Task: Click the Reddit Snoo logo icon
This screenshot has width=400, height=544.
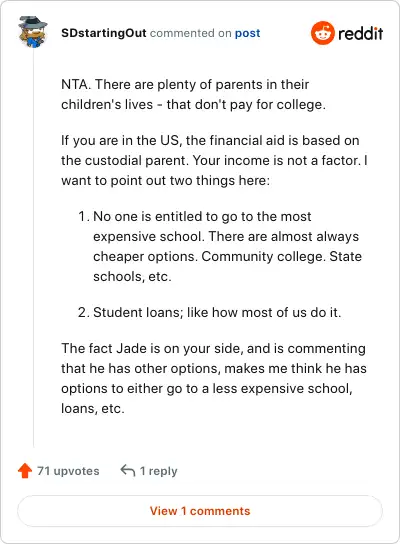Action: (x=323, y=33)
